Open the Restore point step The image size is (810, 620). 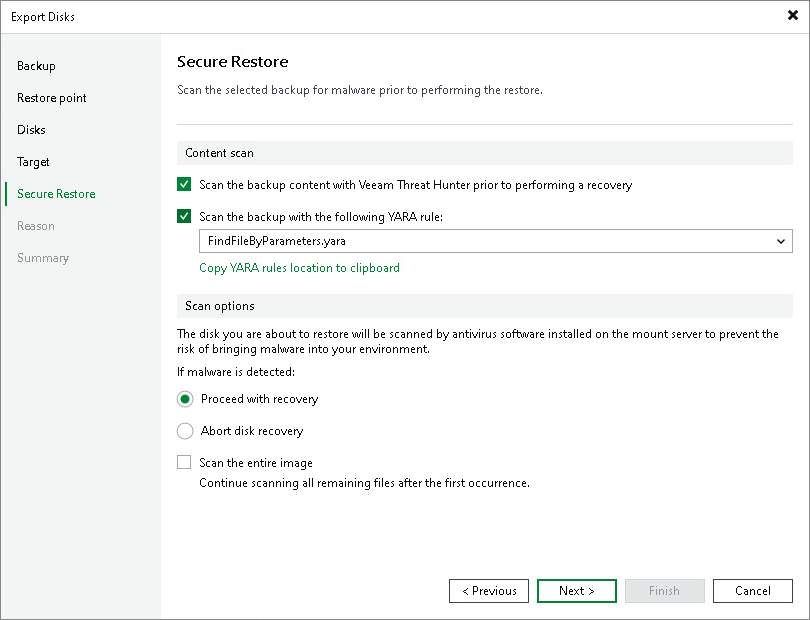[x=51, y=97]
